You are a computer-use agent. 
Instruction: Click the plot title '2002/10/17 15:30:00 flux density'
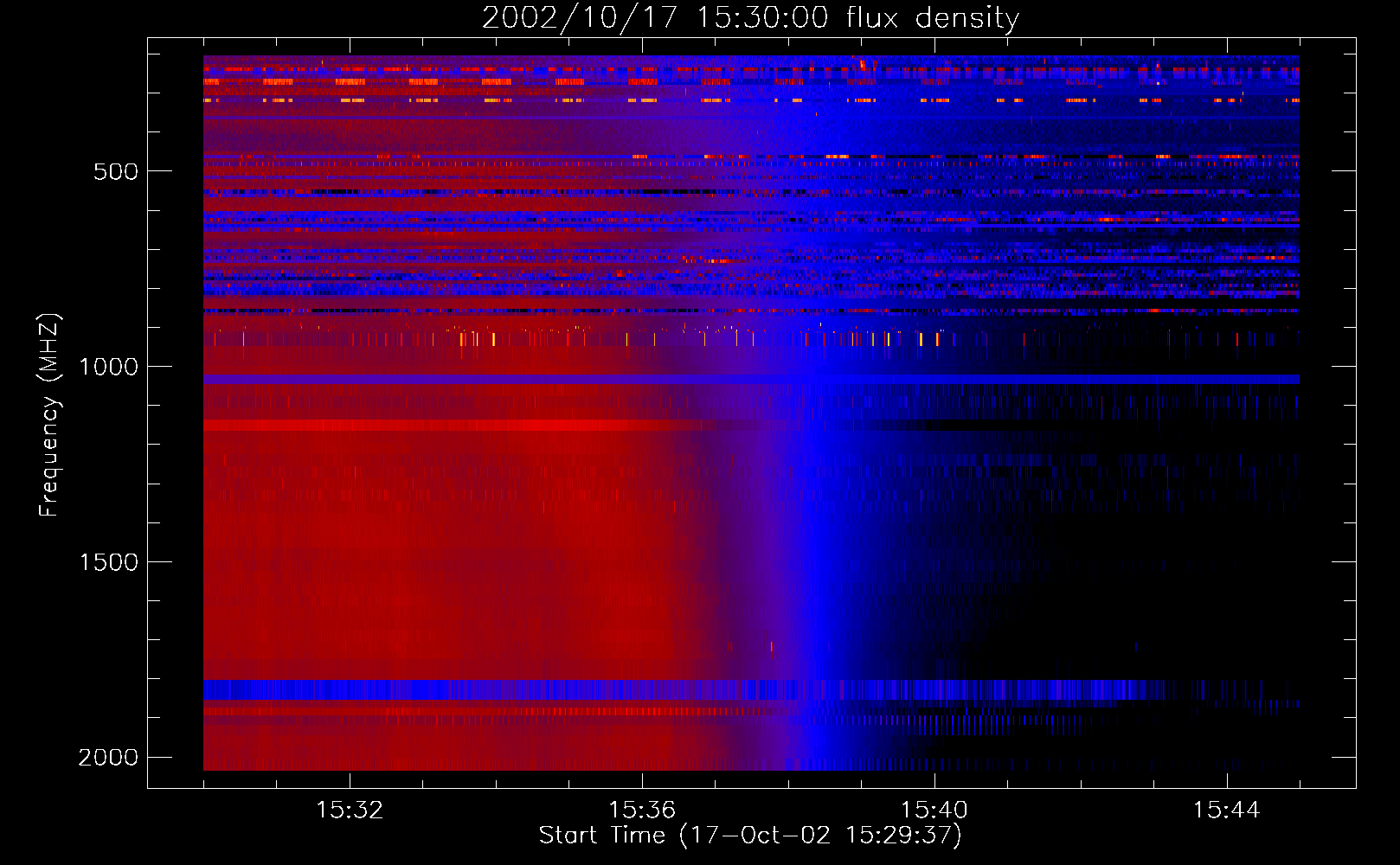coord(750,17)
